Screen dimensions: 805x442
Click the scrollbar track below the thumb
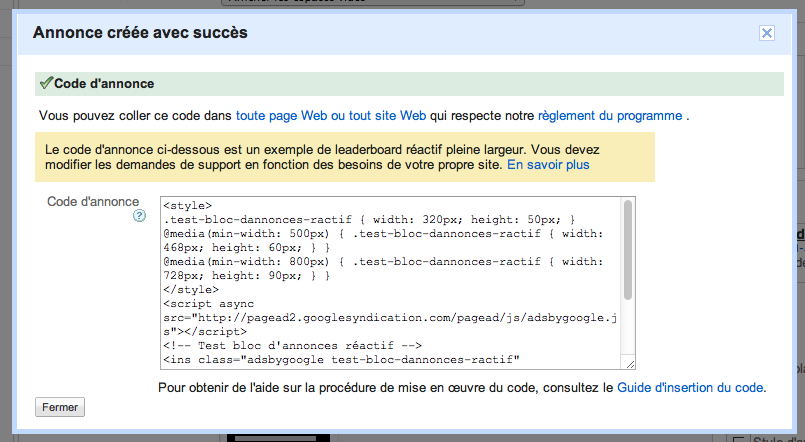click(x=627, y=325)
